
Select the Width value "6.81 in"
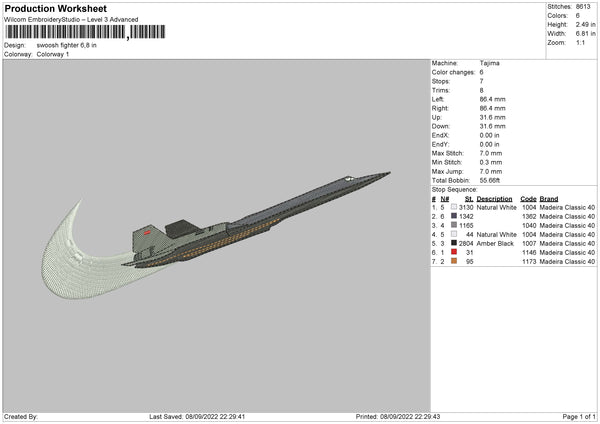tap(585, 34)
